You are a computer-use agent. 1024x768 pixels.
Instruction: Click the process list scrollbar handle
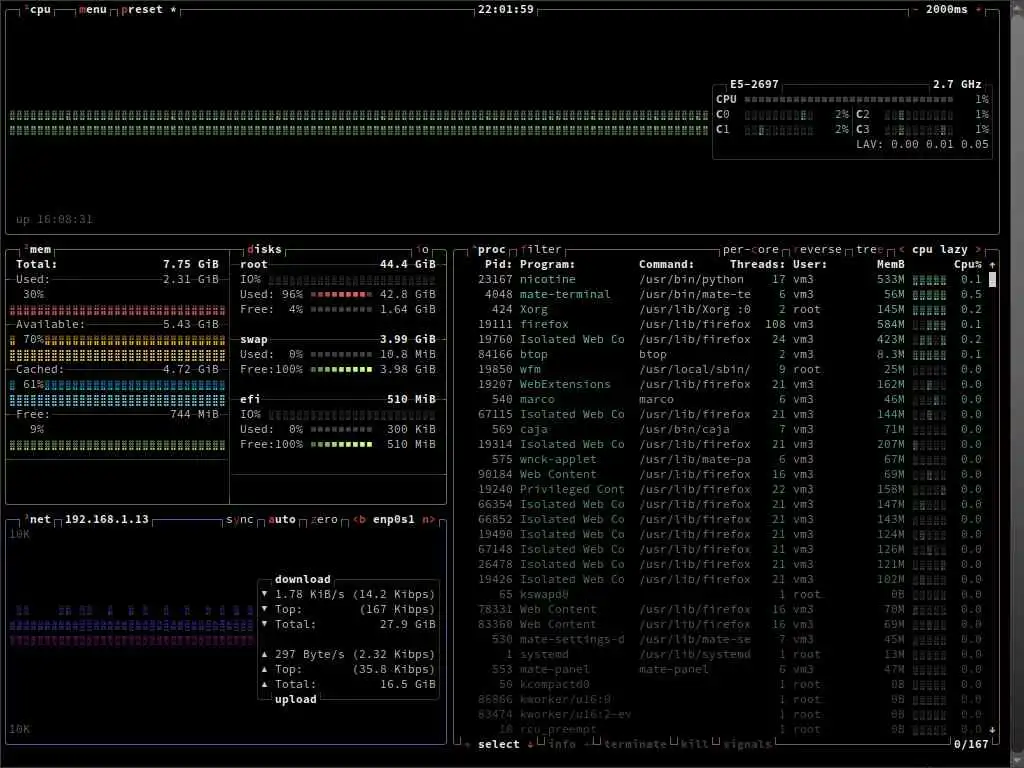(x=993, y=280)
